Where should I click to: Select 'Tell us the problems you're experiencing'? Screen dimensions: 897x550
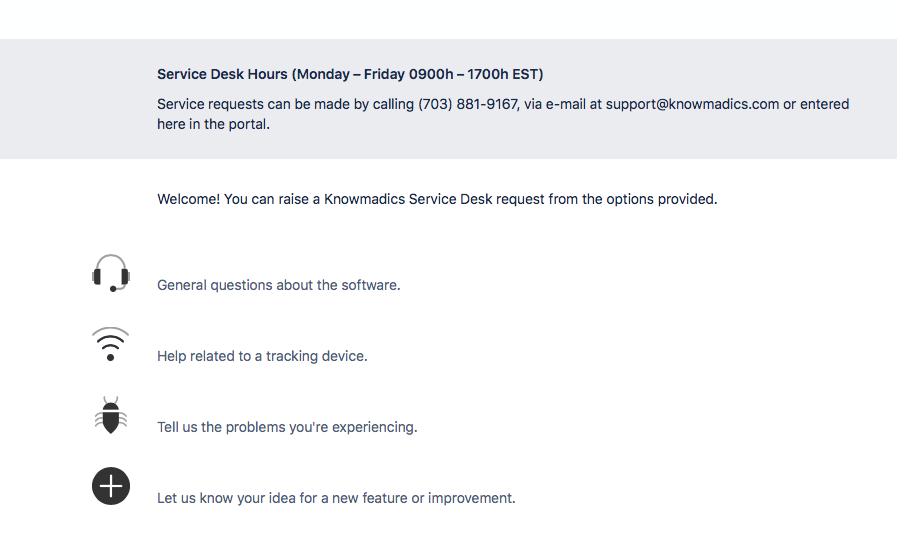click(x=287, y=427)
